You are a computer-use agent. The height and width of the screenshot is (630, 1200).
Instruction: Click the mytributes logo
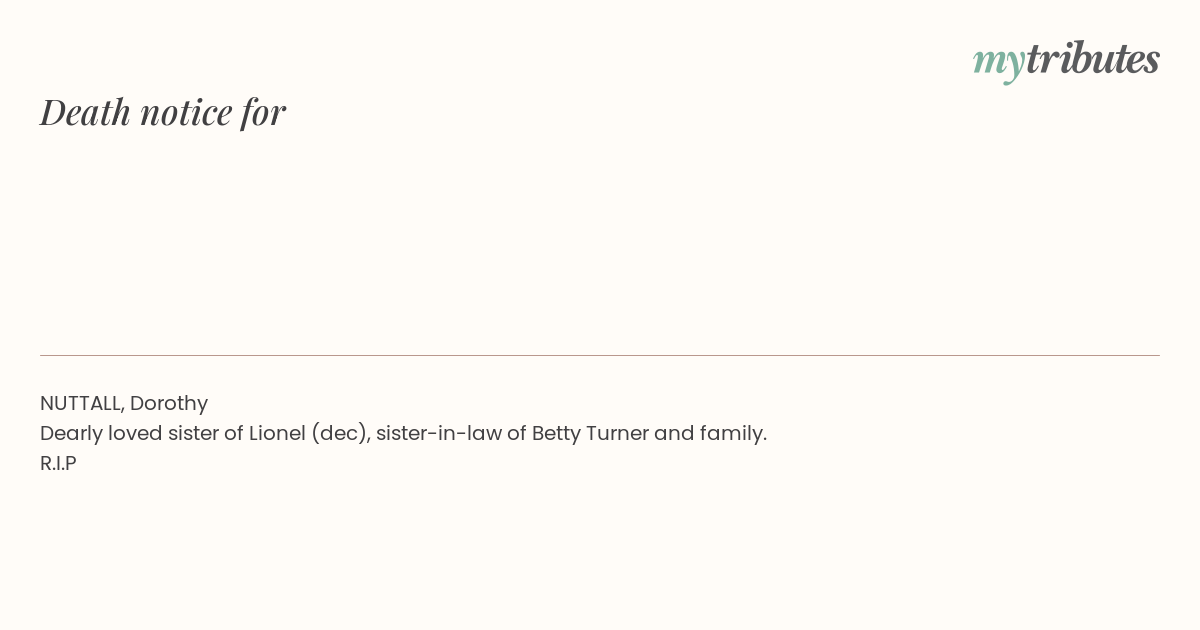click(1066, 60)
